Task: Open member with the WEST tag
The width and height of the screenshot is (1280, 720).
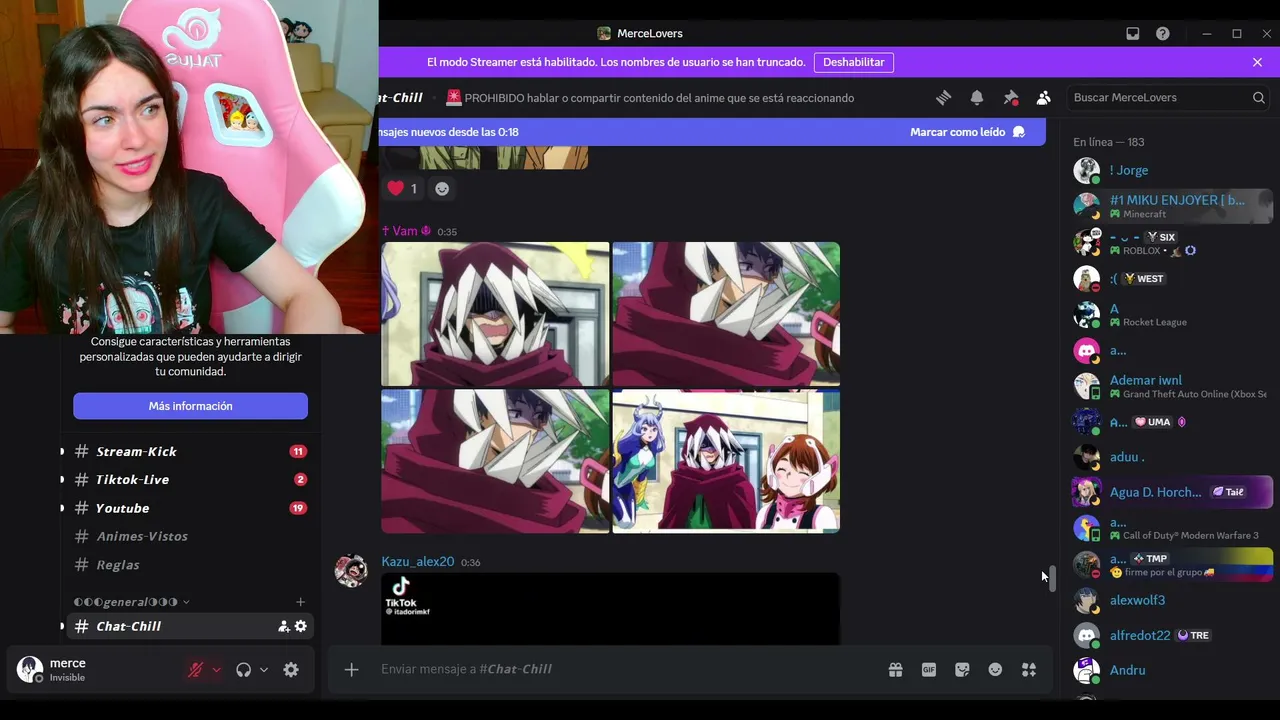Action: point(1170,278)
